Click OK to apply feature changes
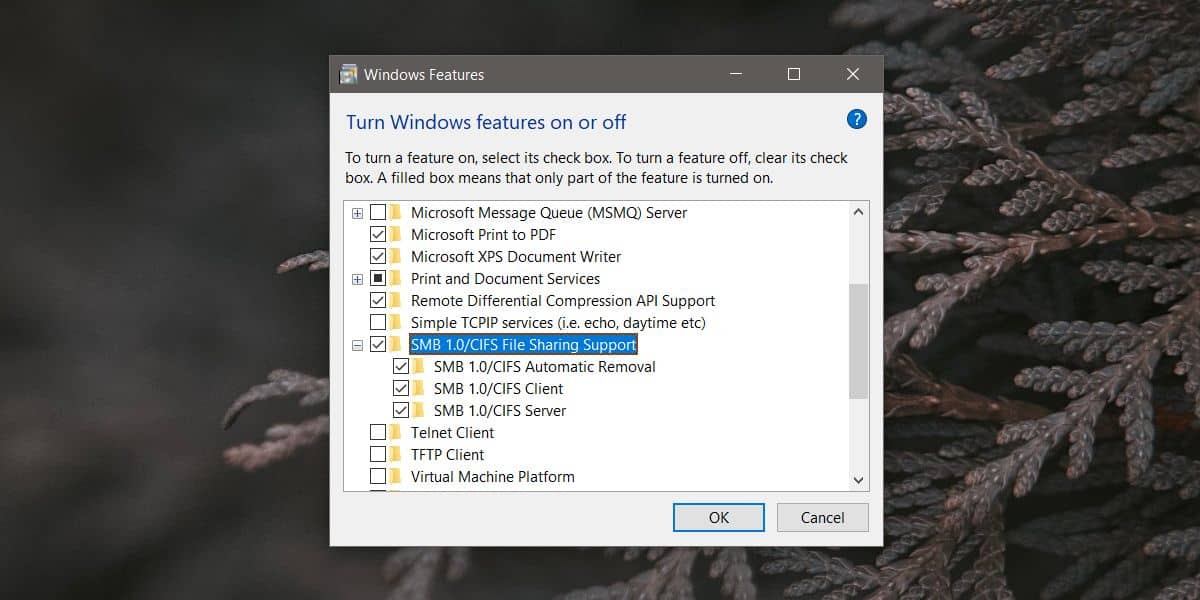 pos(719,517)
